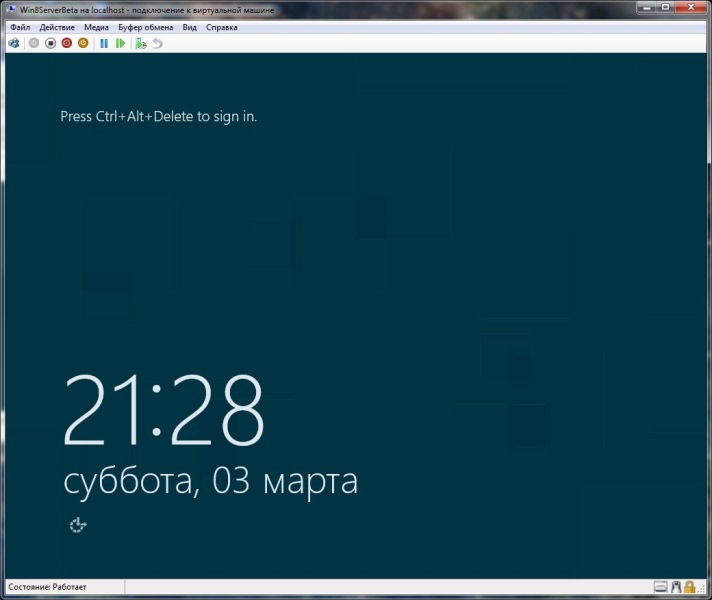Click the padlock icon in status bar
Screen dimensions: 712x600
pos(690,587)
